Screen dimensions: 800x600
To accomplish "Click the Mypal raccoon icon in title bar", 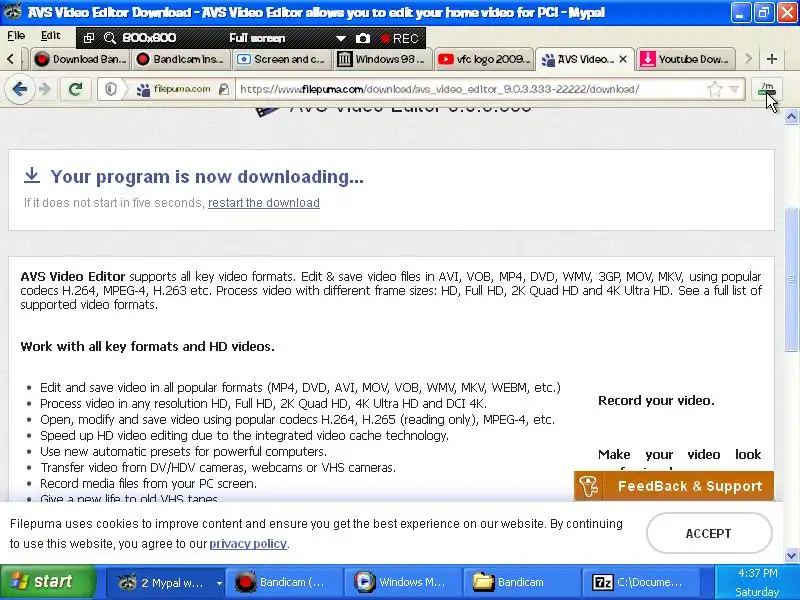I will pos(12,11).
